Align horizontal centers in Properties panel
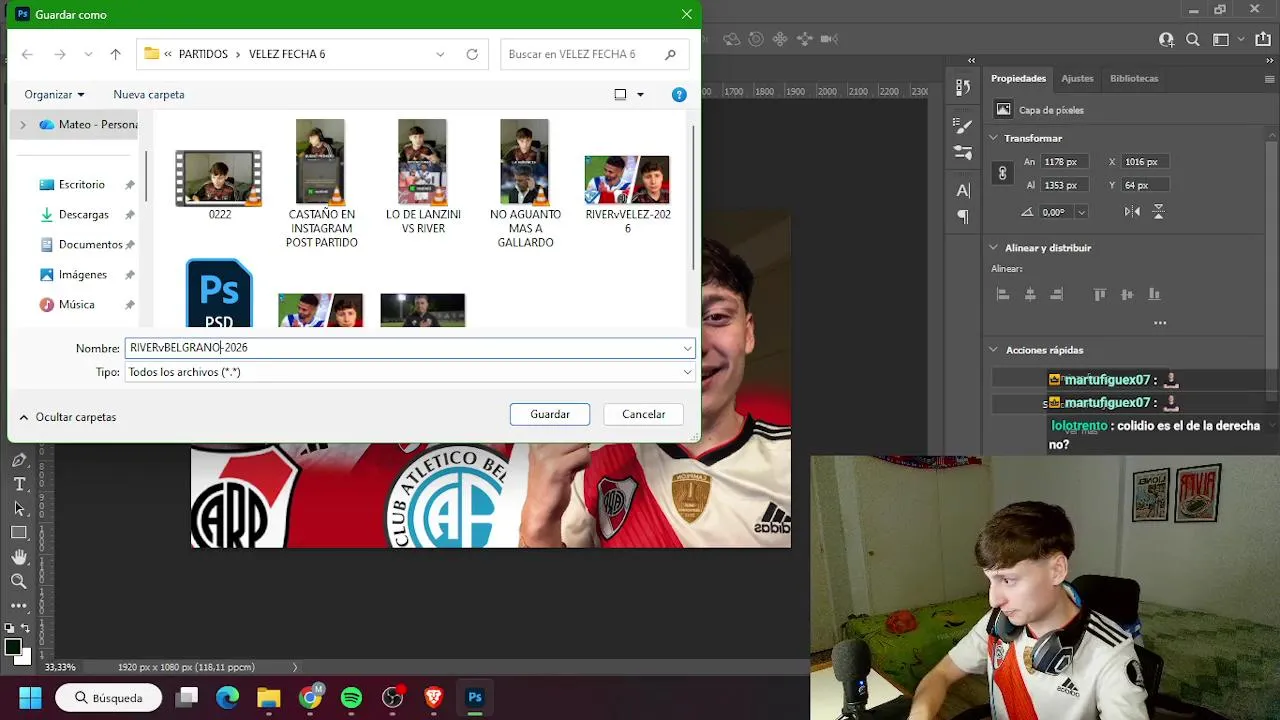This screenshot has height=720, width=1280. (x=1030, y=294)
